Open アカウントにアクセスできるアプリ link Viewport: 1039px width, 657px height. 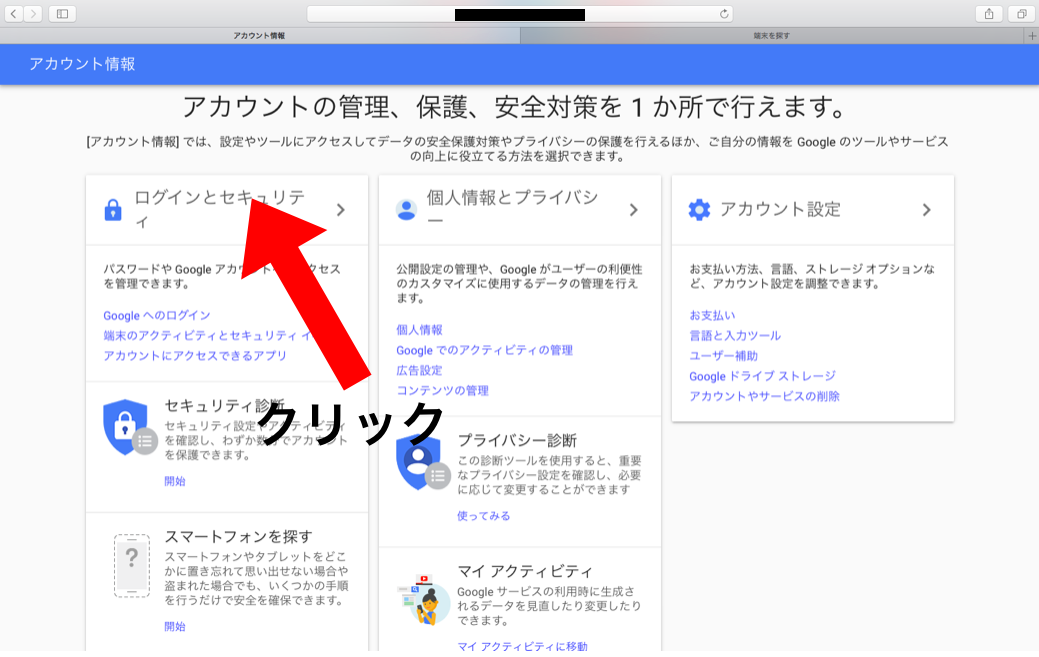coord(195,356)
